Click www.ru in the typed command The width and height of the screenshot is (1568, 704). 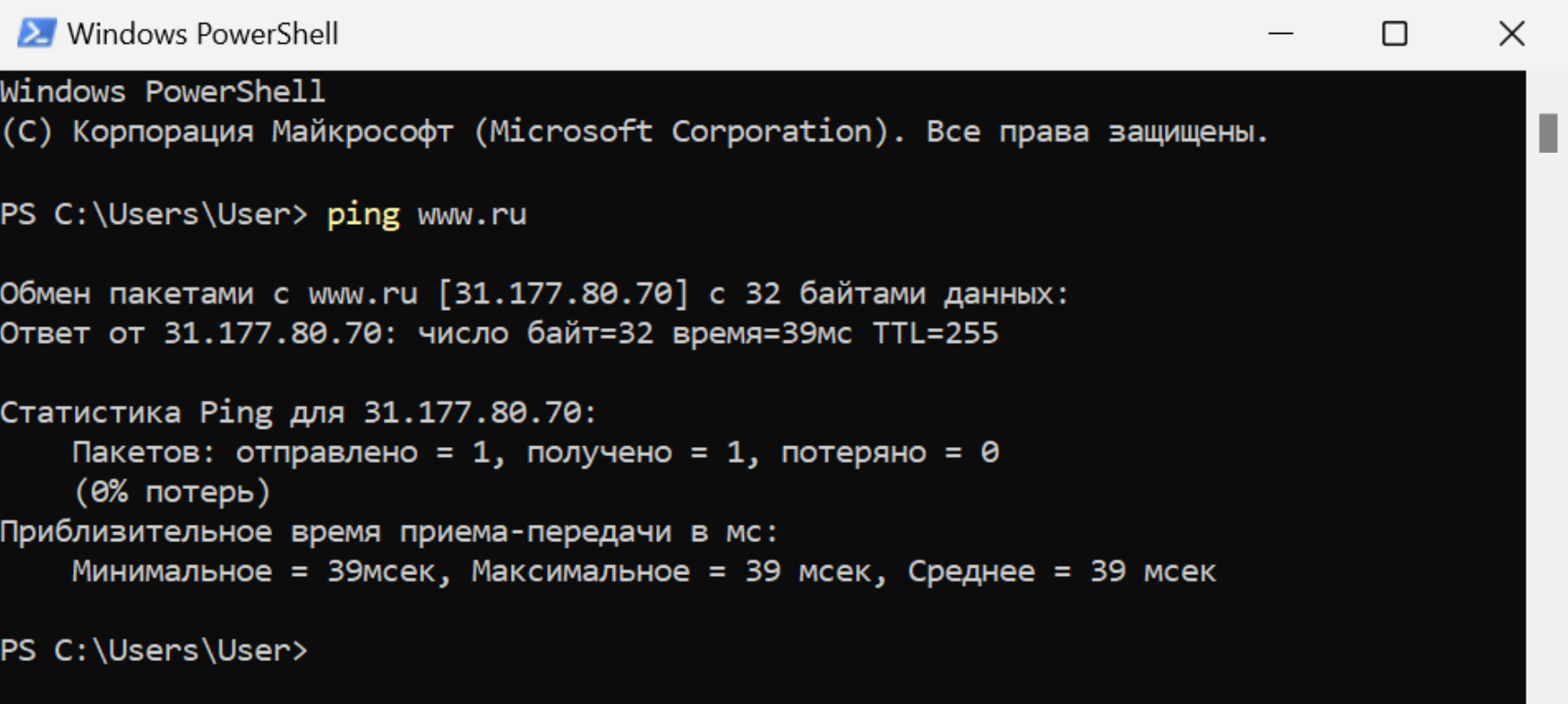pyautogui.click(x=472, y=215)
